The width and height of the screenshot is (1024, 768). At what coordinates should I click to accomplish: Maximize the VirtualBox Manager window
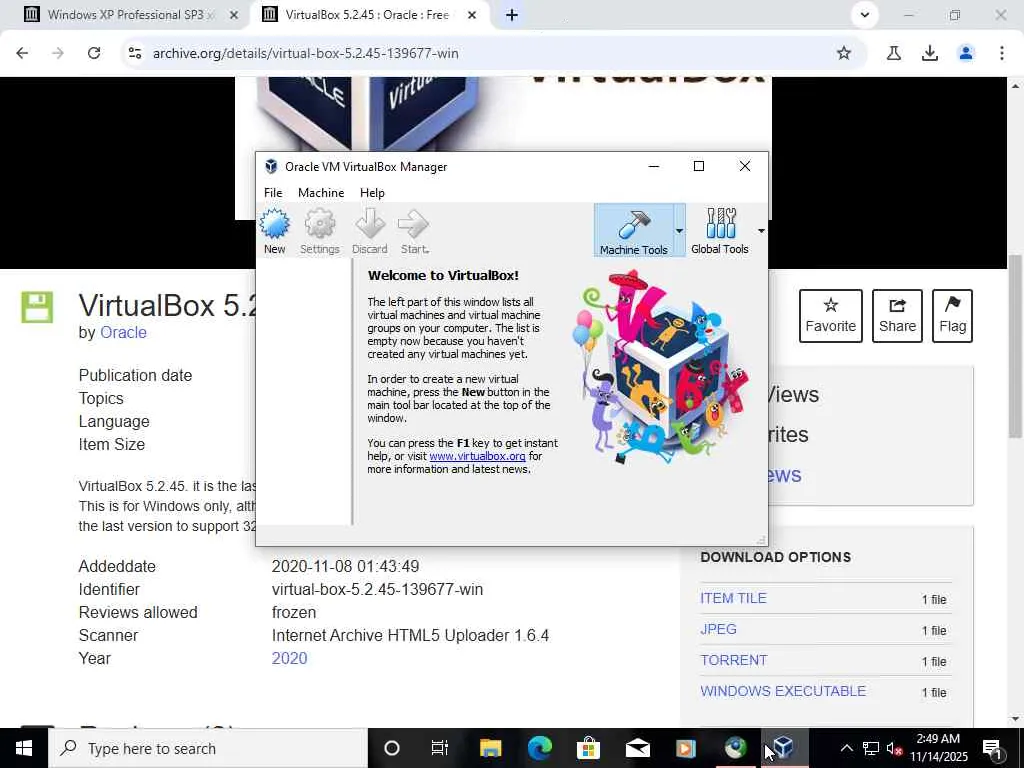pyautogui.click(x=699, y=167)
